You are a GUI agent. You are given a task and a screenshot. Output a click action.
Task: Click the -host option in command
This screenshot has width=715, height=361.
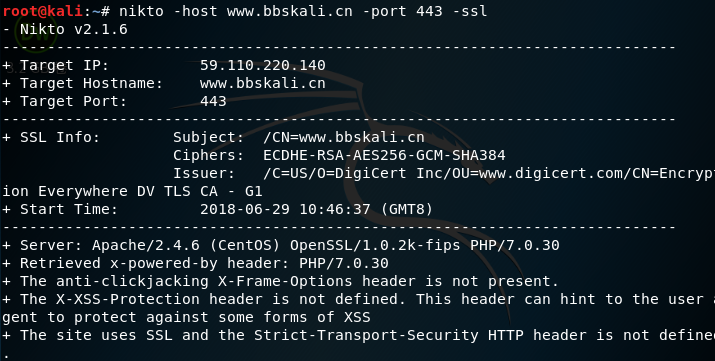(x=196, y=10)
